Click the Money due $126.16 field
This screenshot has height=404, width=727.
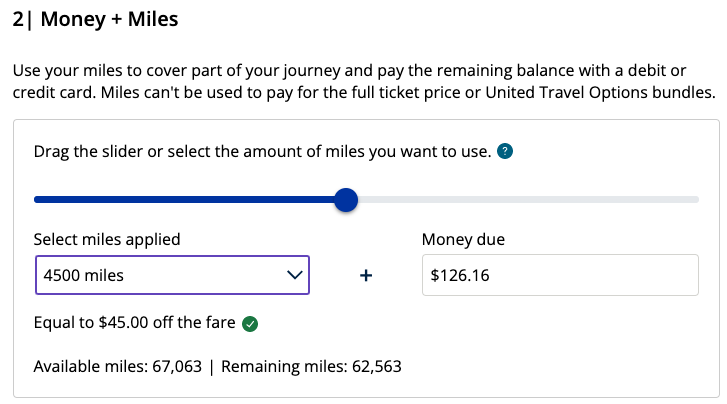pyautogui.click(x=559, y=275)
